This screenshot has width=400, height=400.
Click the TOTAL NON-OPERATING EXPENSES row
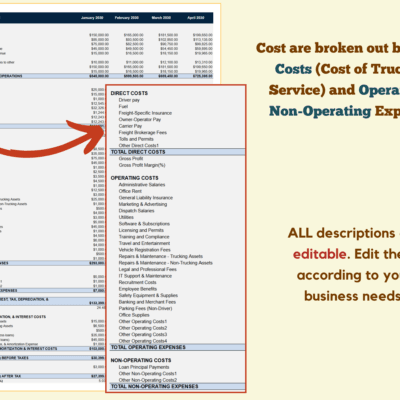[x=177, y=386]
